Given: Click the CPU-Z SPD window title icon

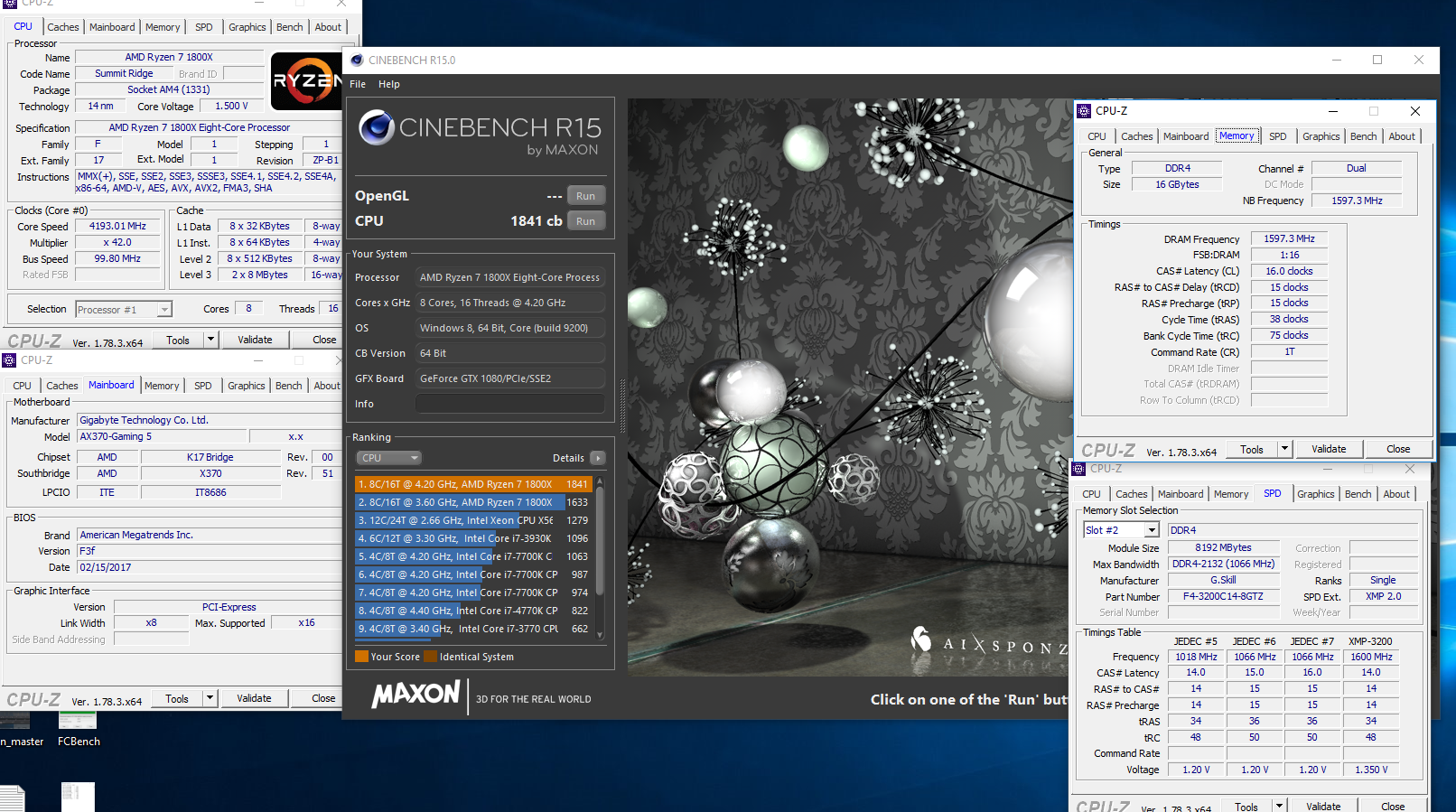Looking at the screenshot, I should click(1078, 469).
